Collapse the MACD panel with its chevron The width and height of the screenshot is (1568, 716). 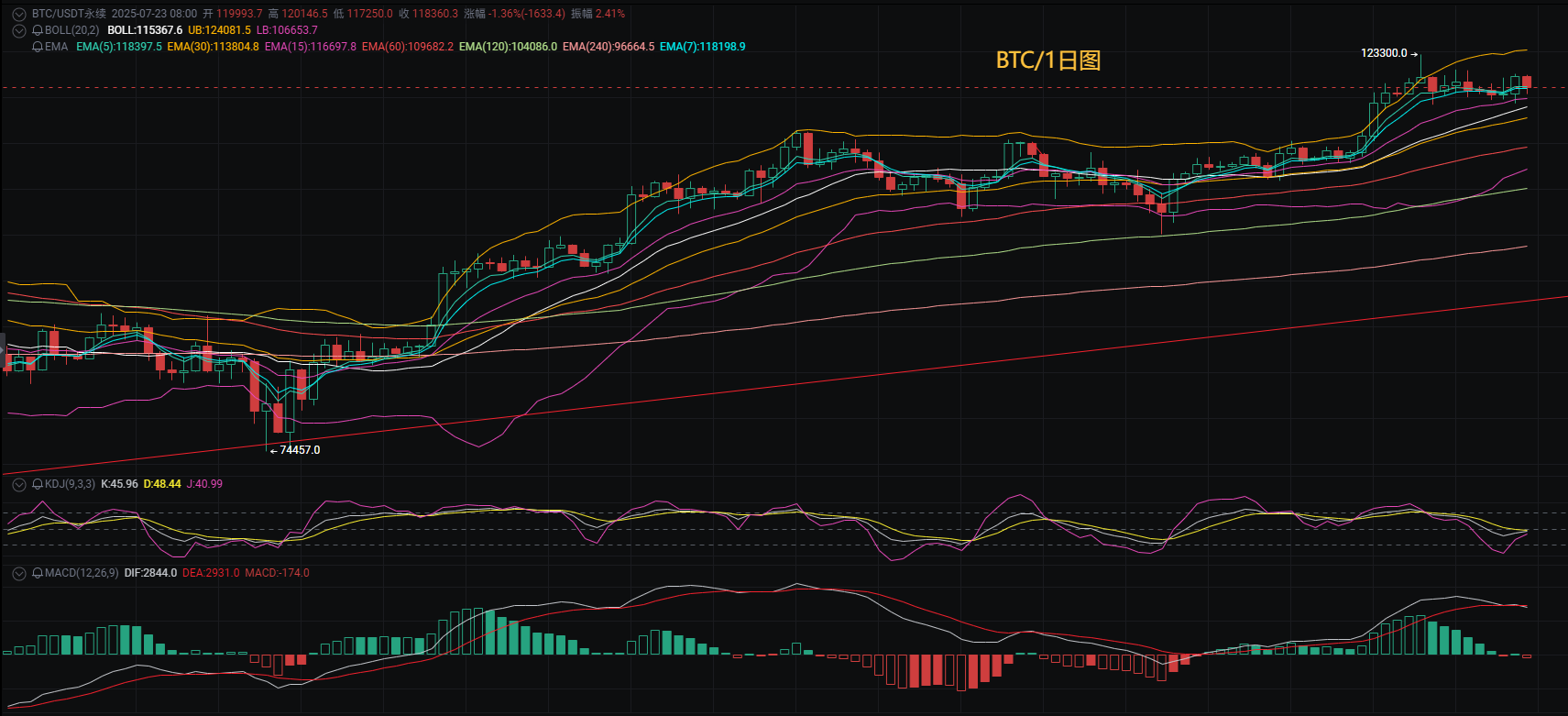pyautogui.click(x=18, y=573)
